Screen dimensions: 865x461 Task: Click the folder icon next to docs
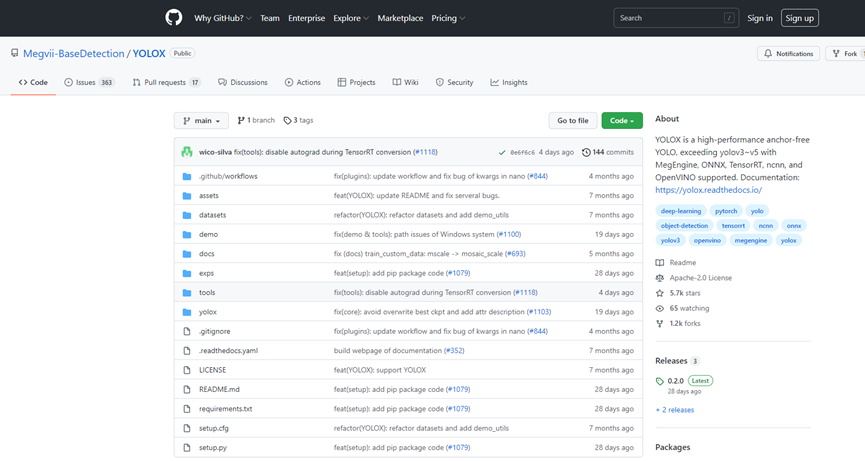187,254
